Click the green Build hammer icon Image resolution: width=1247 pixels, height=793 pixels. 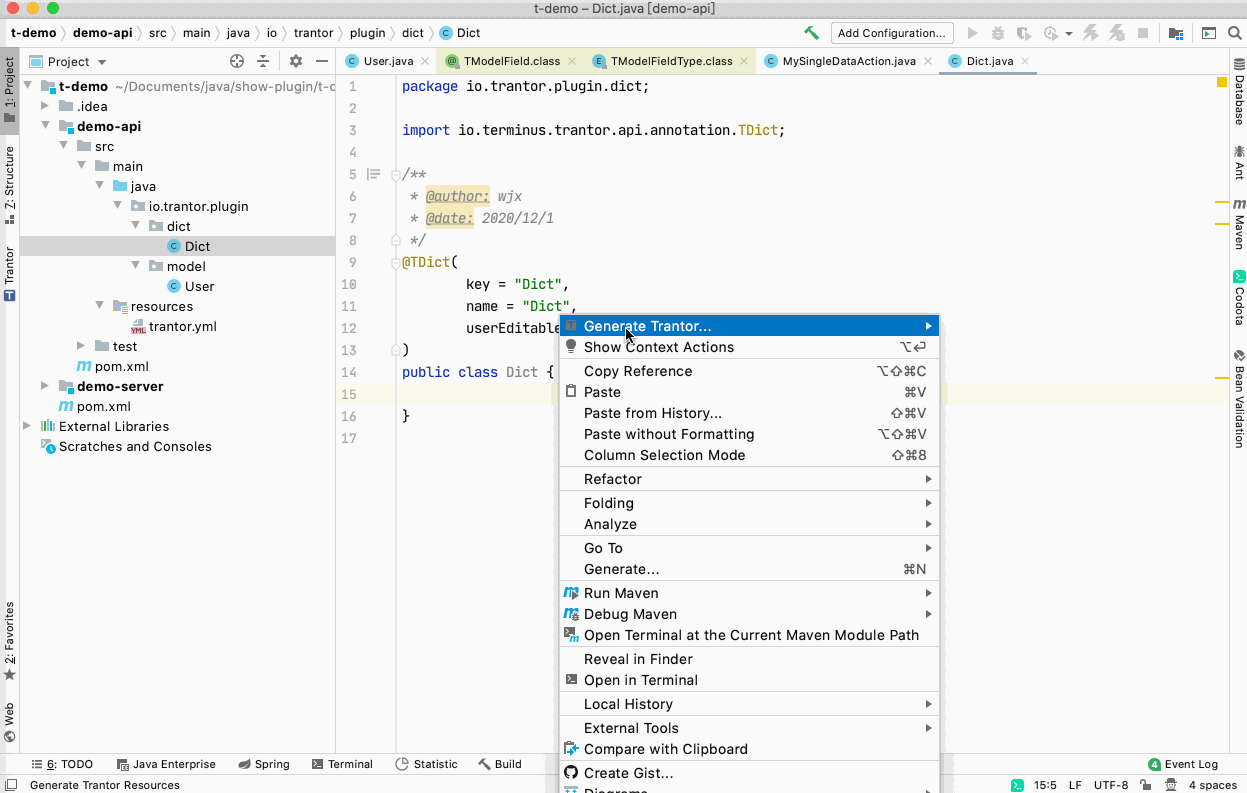point(811,33)
